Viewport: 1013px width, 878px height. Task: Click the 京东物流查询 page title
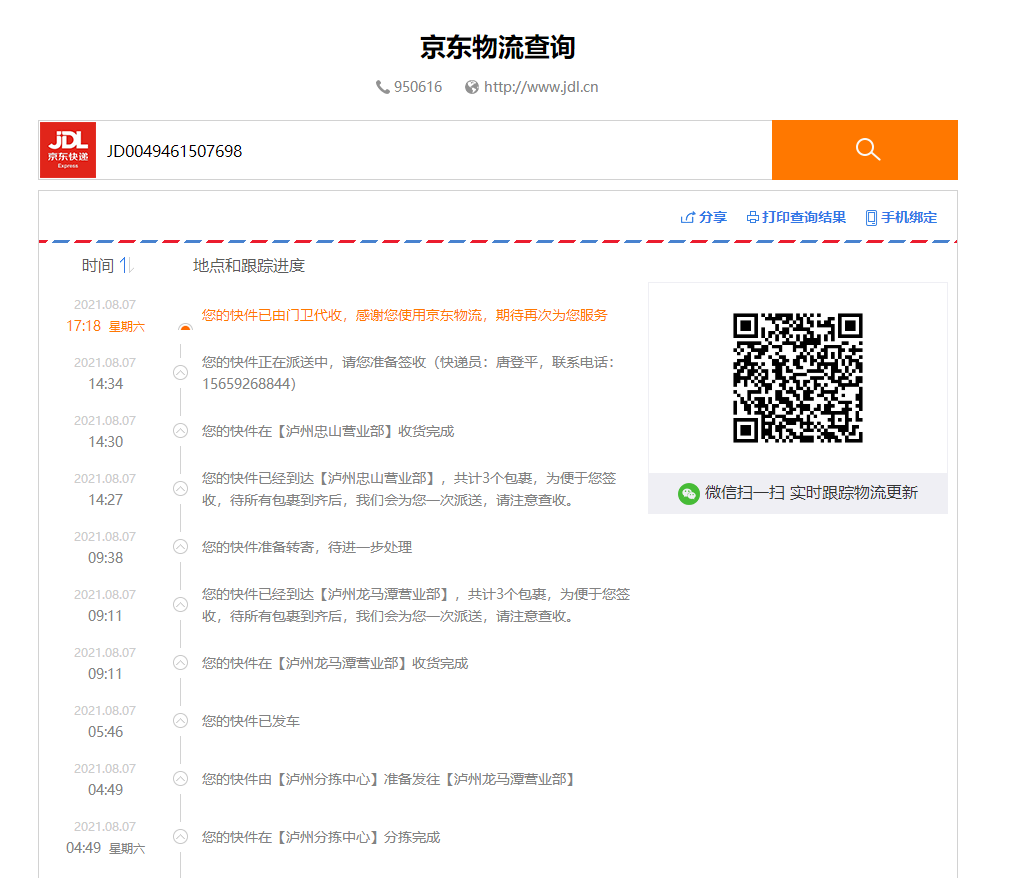click(x=497, y=47)
